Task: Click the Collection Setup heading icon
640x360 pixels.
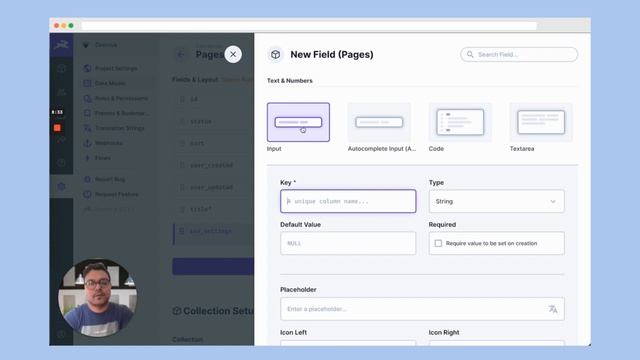Action: coord(177,311)
